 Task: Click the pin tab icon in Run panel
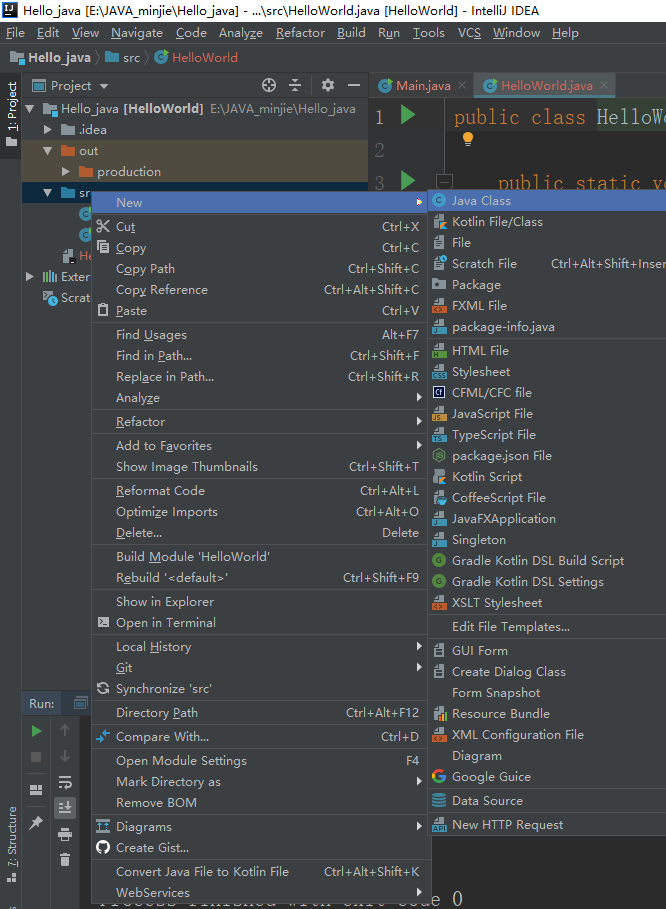pyautogui.click(x=36, y=821)
